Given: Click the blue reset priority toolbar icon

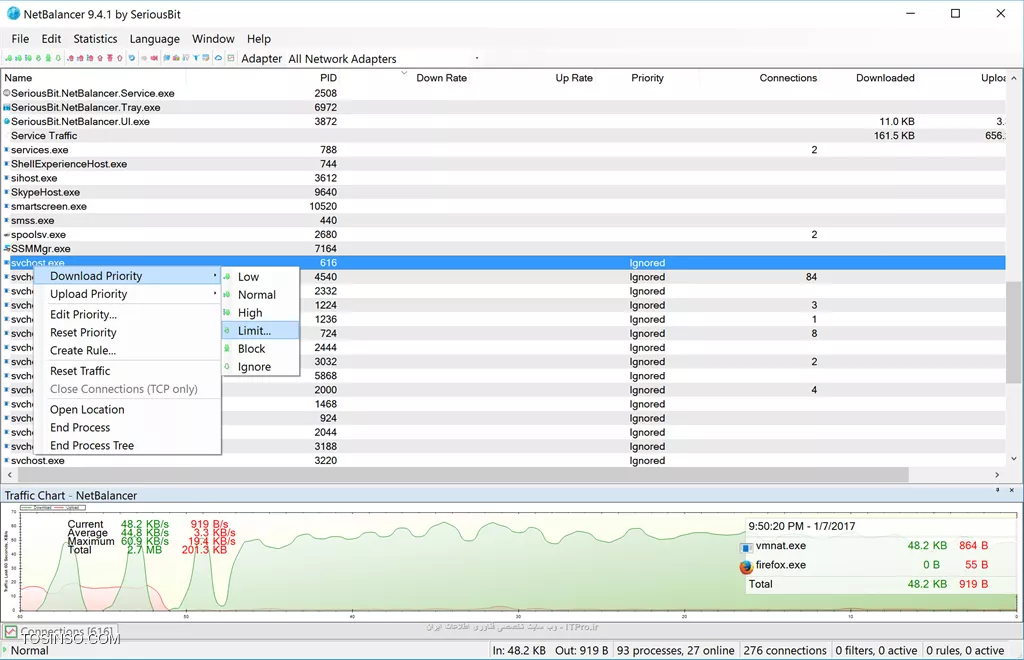Looking at the screenshot, I should pos(131,58).
